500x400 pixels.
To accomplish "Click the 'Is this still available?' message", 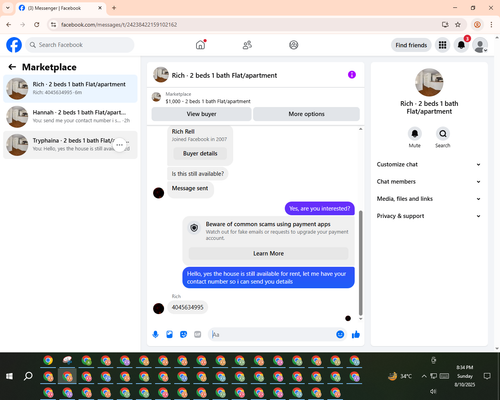I will [198, 174].
